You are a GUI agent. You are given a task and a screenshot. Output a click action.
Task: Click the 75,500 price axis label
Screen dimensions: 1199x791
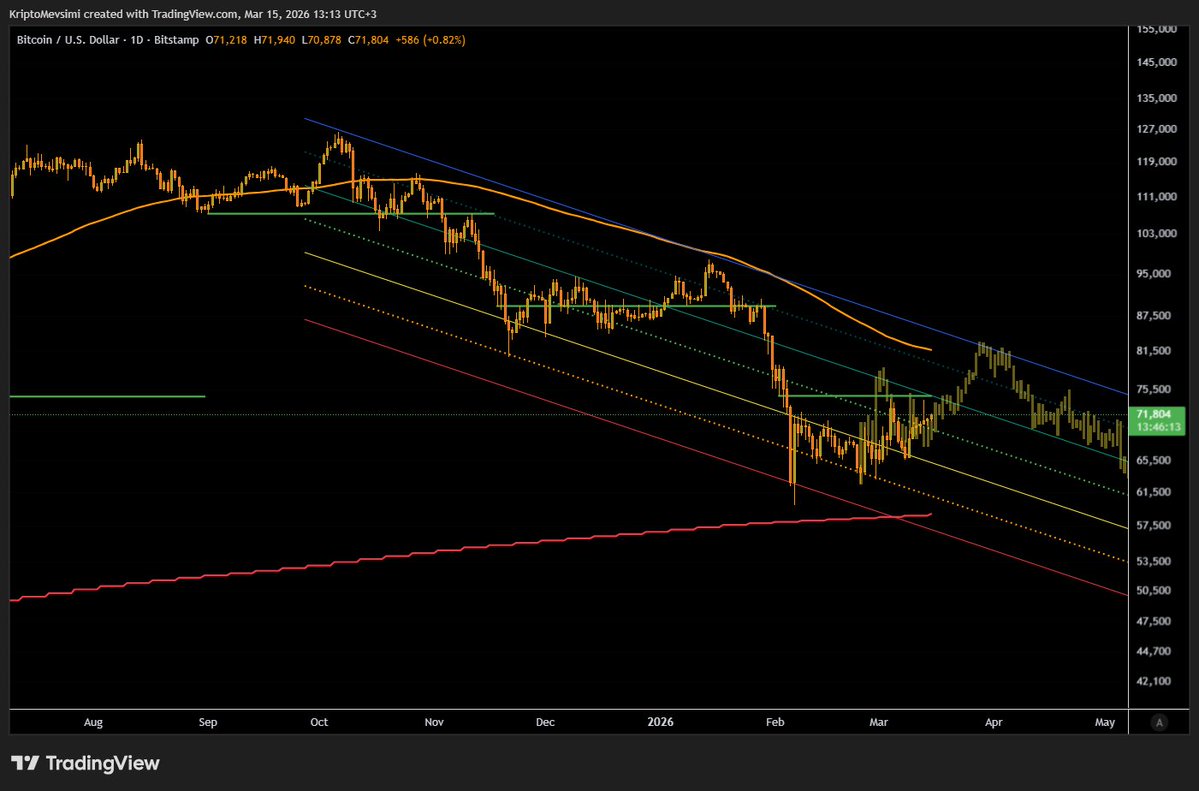point(1154,389)
